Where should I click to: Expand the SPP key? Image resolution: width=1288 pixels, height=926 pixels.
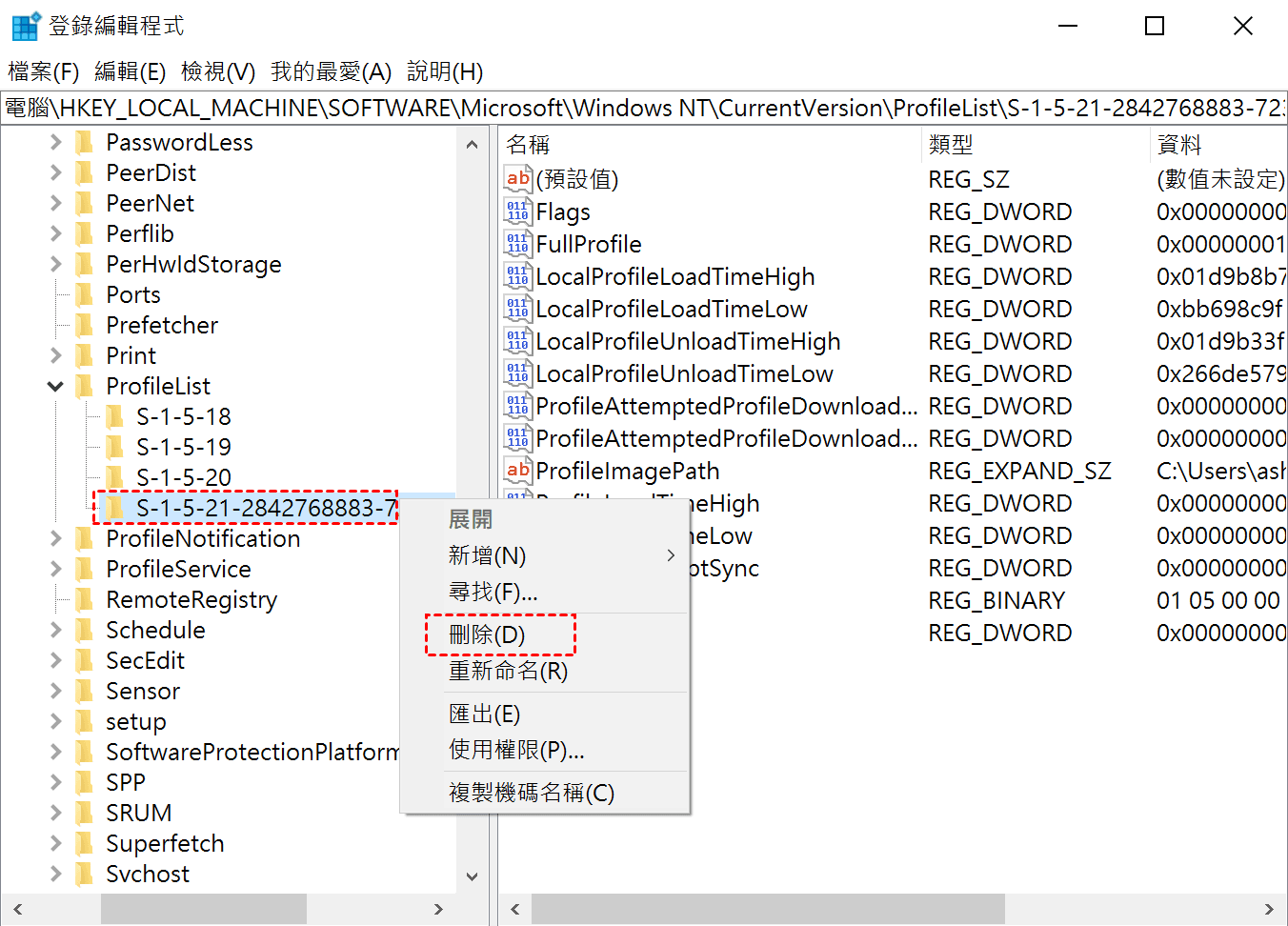[55, 783]
